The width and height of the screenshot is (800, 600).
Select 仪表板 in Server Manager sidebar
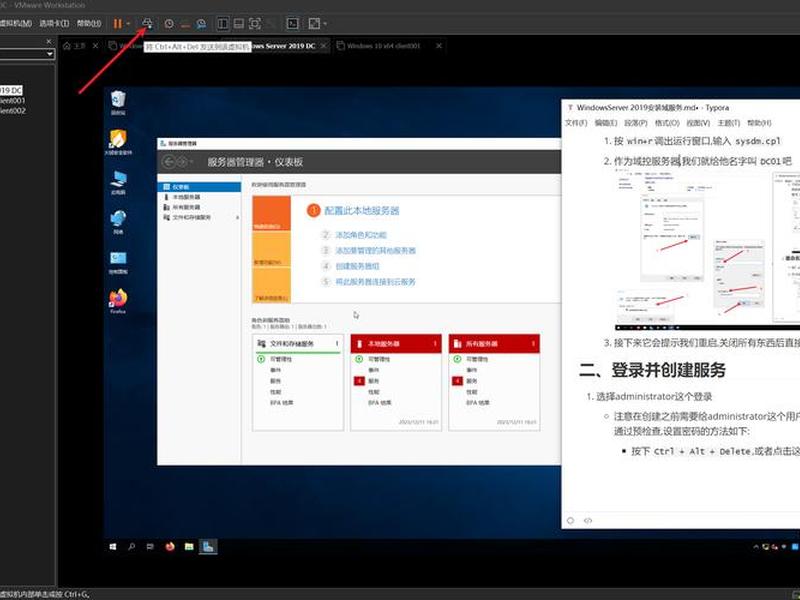[x=199, y=187]
